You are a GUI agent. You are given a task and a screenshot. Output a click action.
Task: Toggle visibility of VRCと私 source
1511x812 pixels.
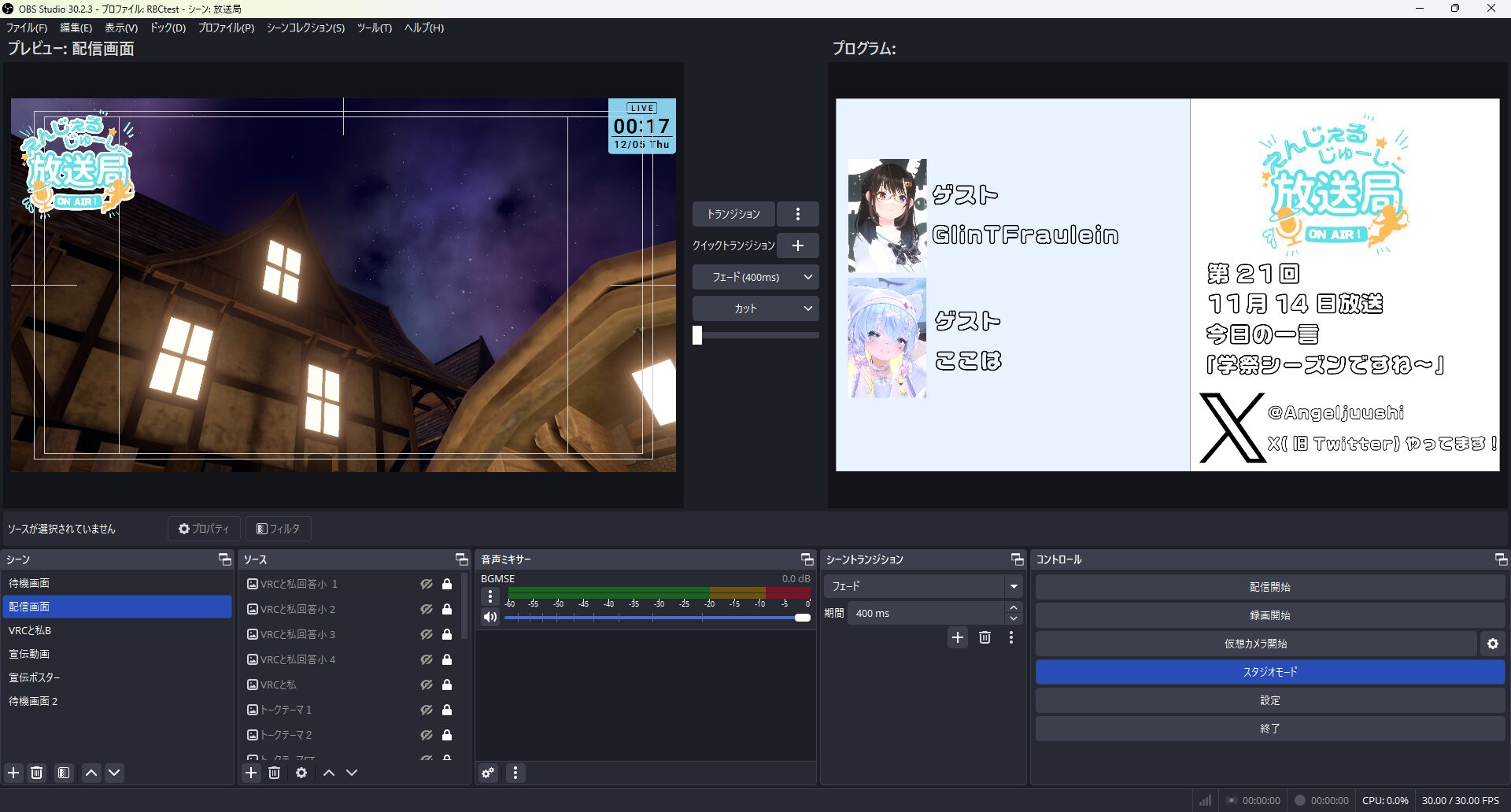coord(427,685)
